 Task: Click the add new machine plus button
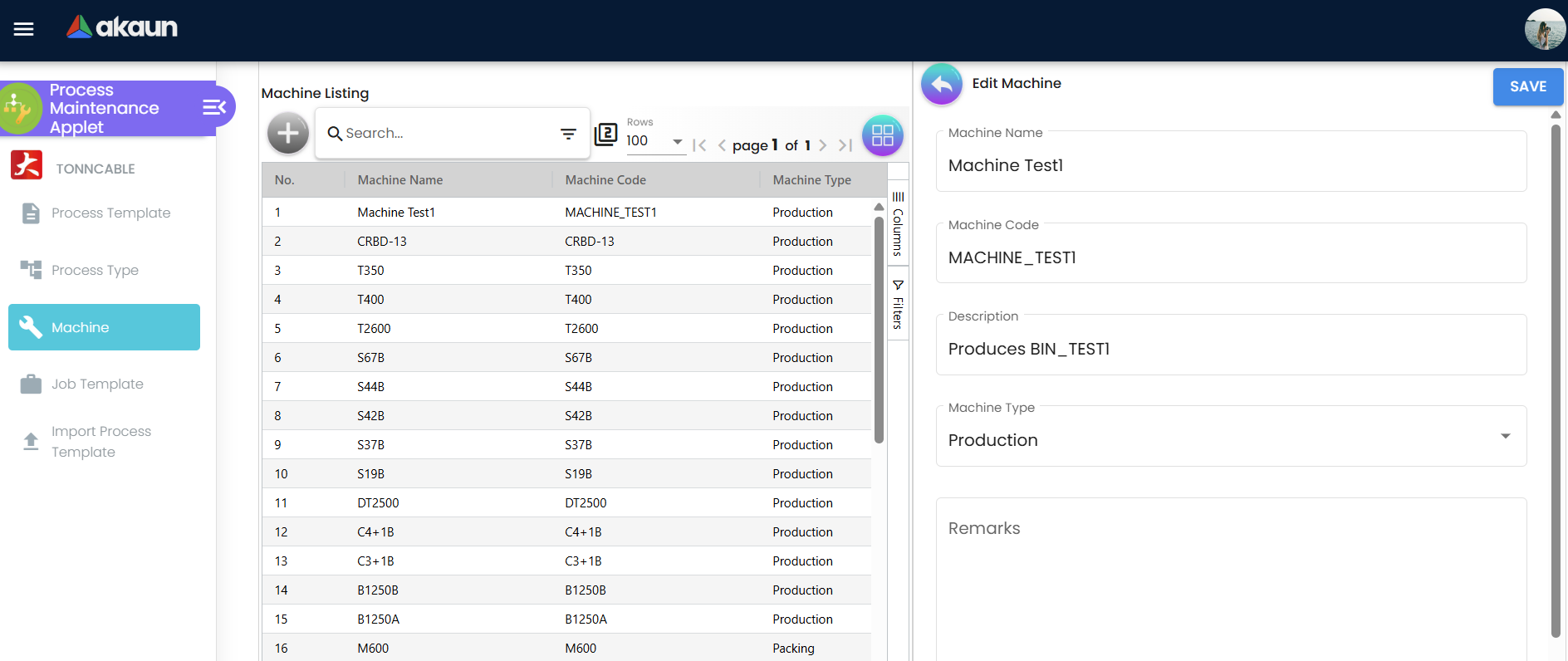tap(287, 133)
